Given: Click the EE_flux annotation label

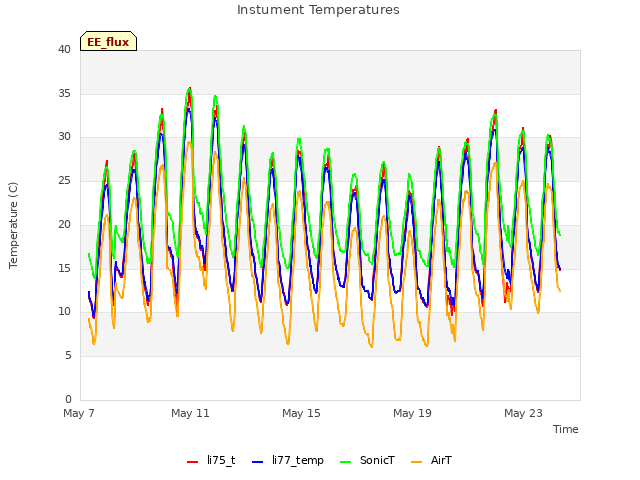Looking at the screenshot, I should (x=108, y=42).
